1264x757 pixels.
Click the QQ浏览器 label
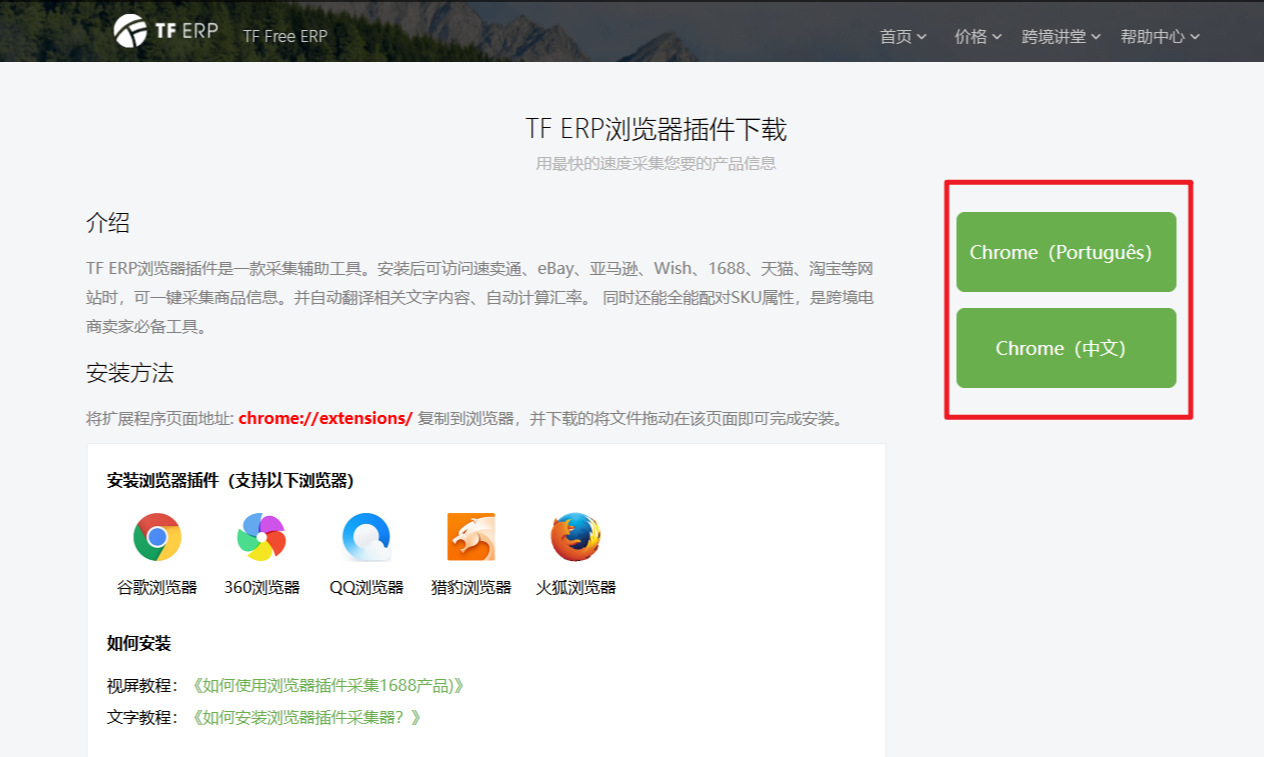(x=367, y=588)
